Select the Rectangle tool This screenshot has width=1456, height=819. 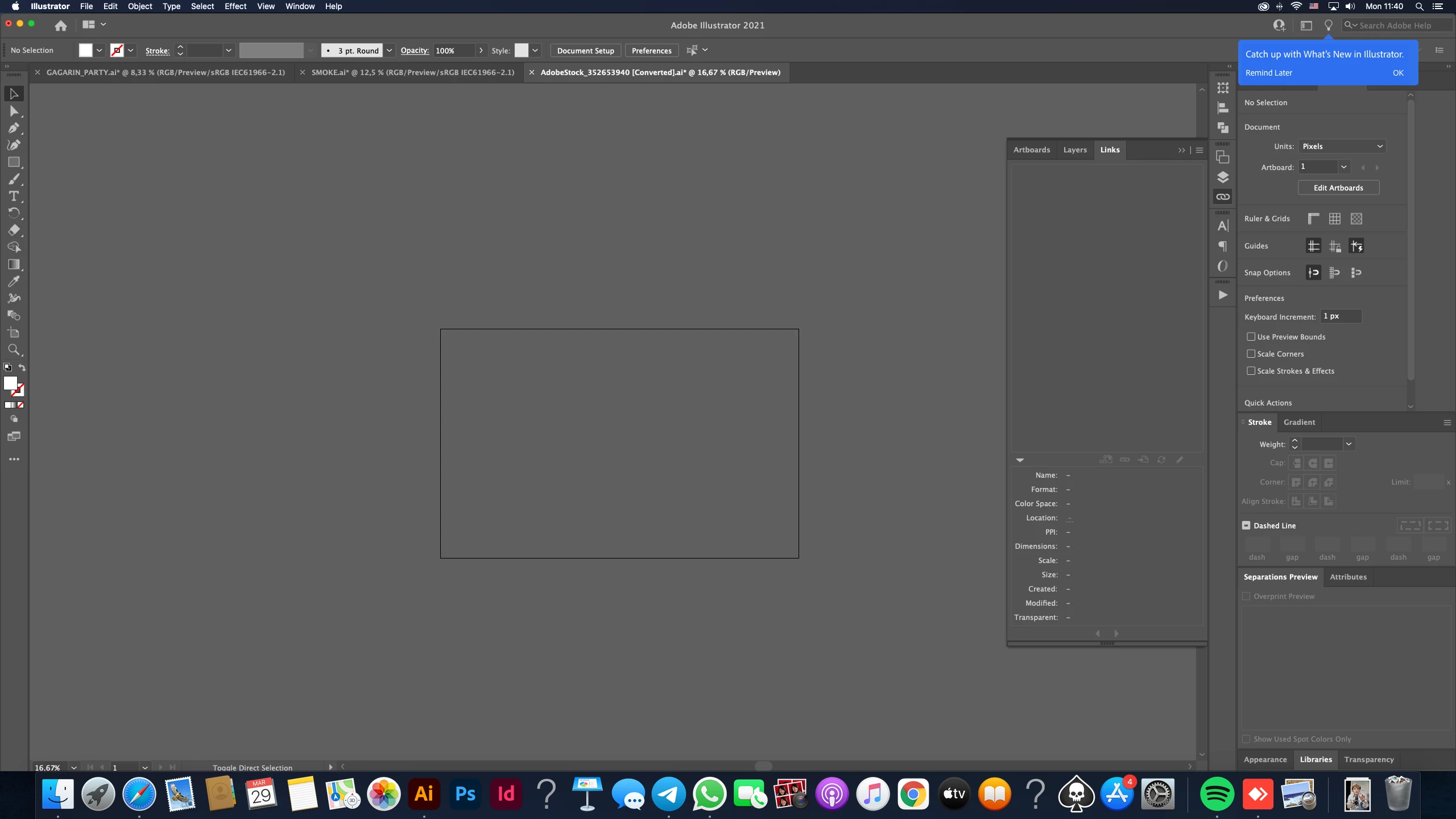[x=14, y=162]
